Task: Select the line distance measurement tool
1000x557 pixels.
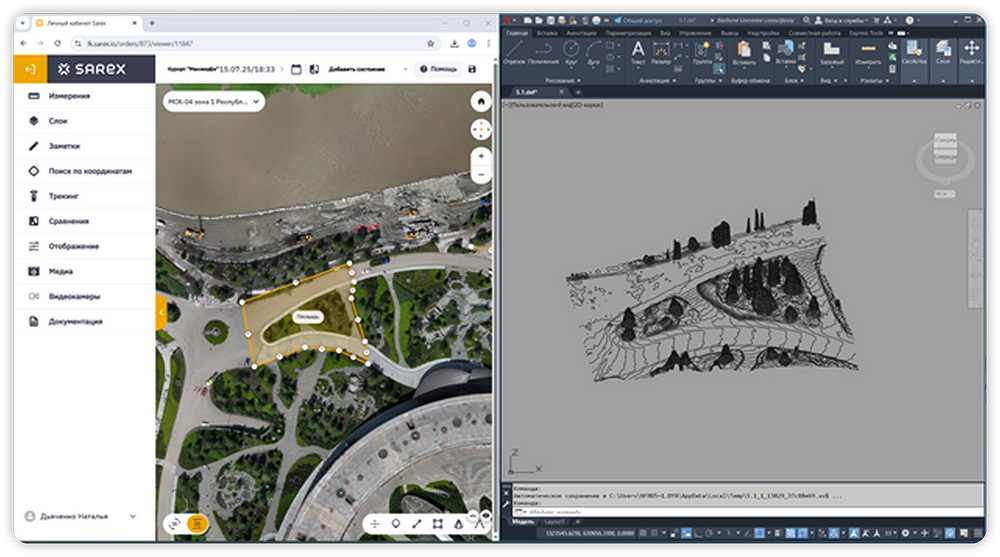Action: coord(416,524)
